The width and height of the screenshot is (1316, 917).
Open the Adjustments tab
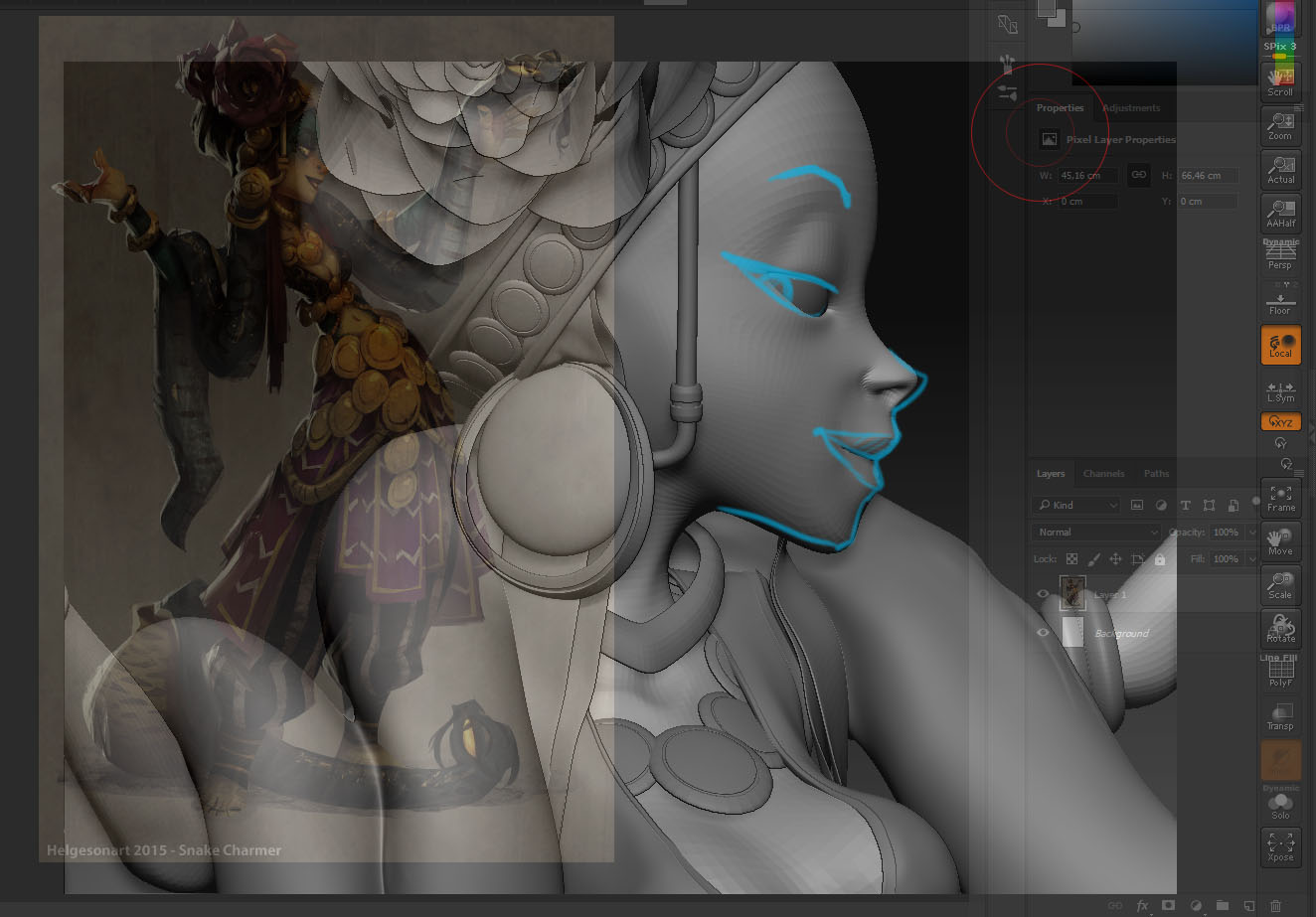click(x=1131, y=108)
